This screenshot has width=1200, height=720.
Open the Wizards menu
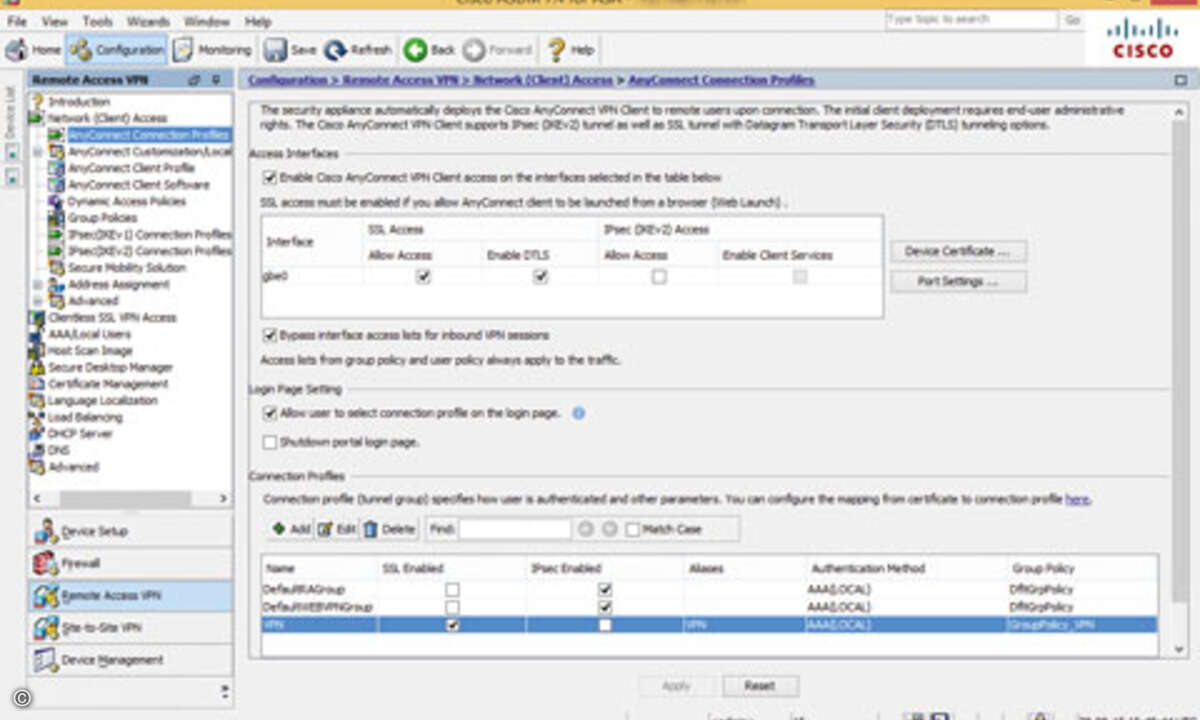point(148,21)
